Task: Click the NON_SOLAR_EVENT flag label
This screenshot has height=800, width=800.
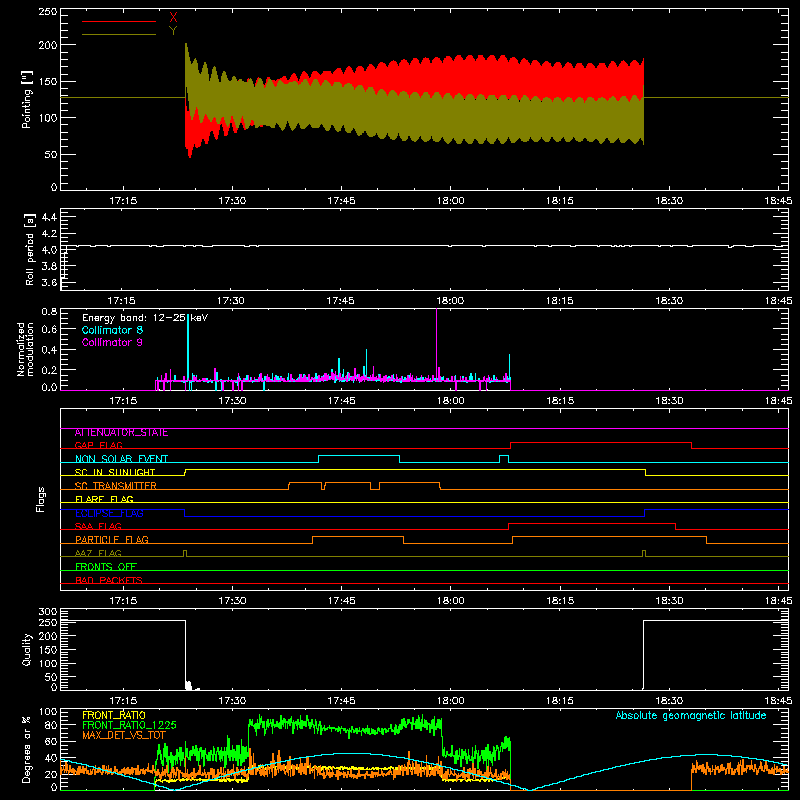Action: pyautogui.click(x=121, y=459)
